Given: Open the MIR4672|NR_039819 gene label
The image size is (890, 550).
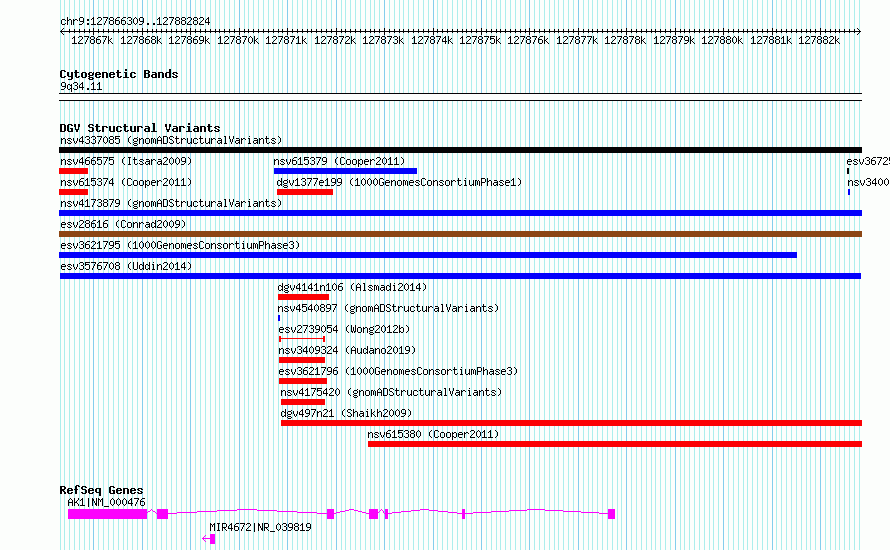Looking at the screenshot, I should point(261,527).
